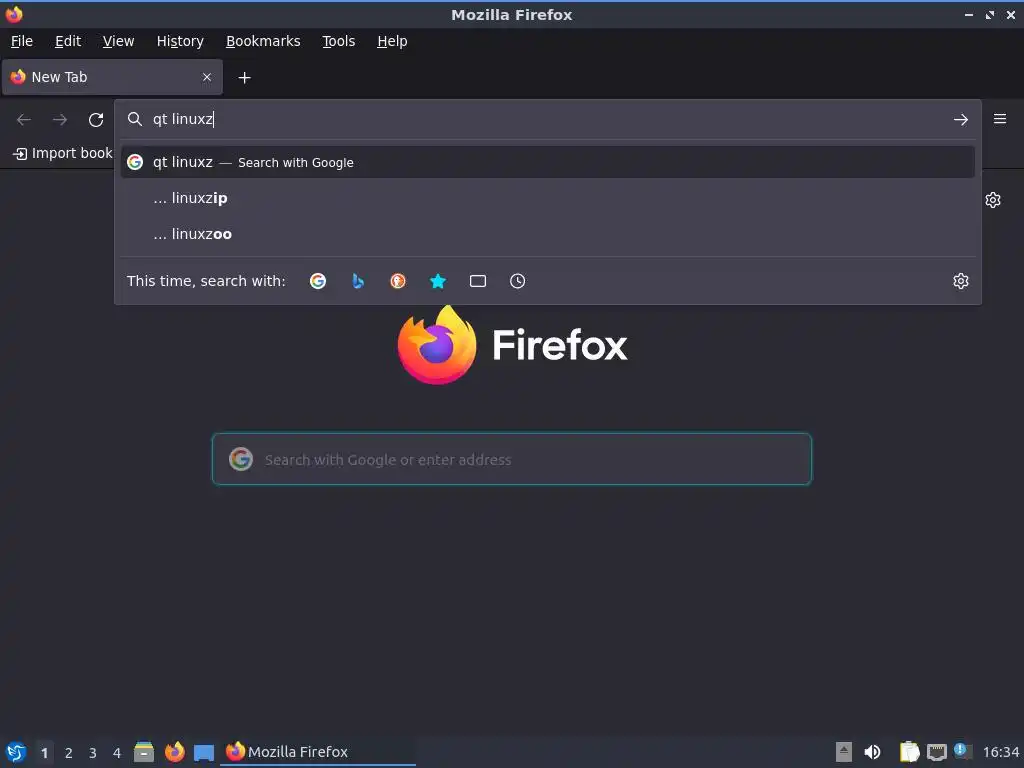
Task: Click the Google search engine shortcut icon
Action: tap(318, 281)
